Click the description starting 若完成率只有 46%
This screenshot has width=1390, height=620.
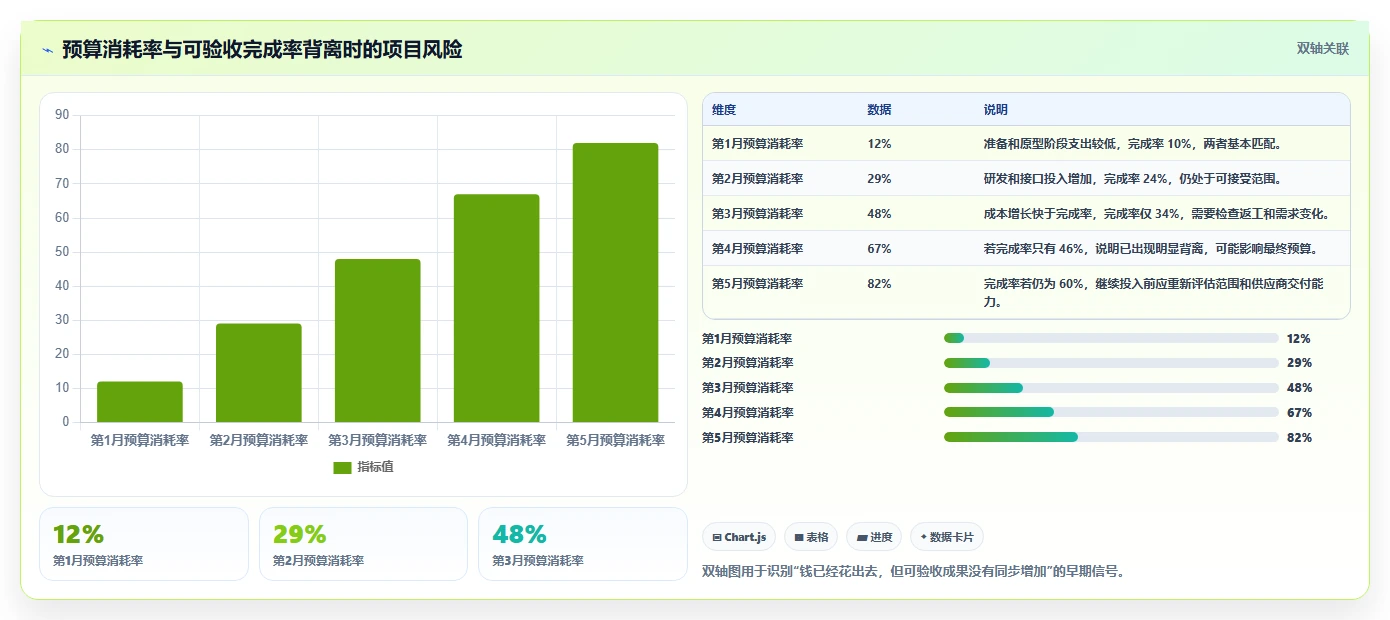1150,249
